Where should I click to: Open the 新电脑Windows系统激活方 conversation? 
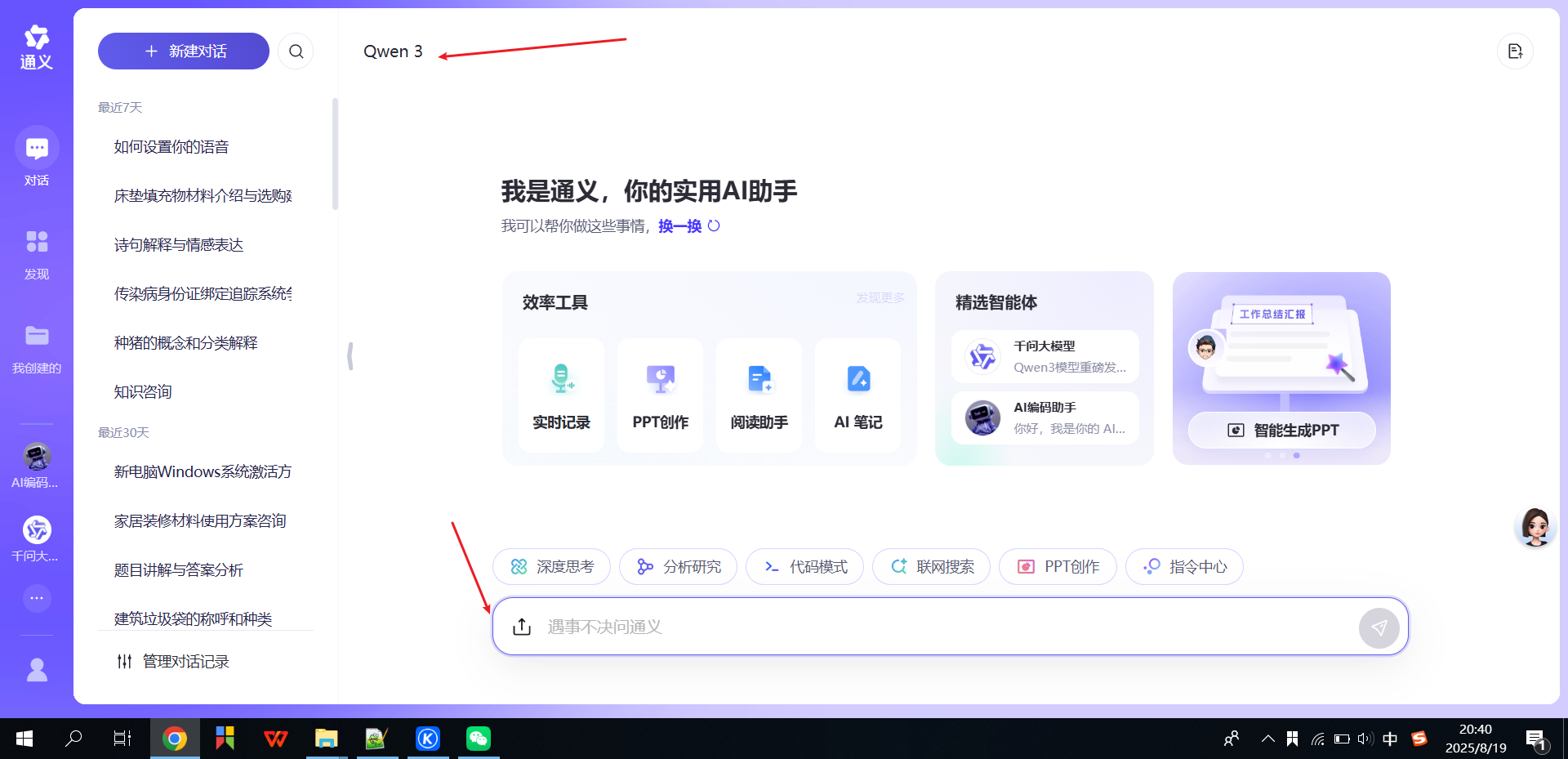click(x=203, y=472)
